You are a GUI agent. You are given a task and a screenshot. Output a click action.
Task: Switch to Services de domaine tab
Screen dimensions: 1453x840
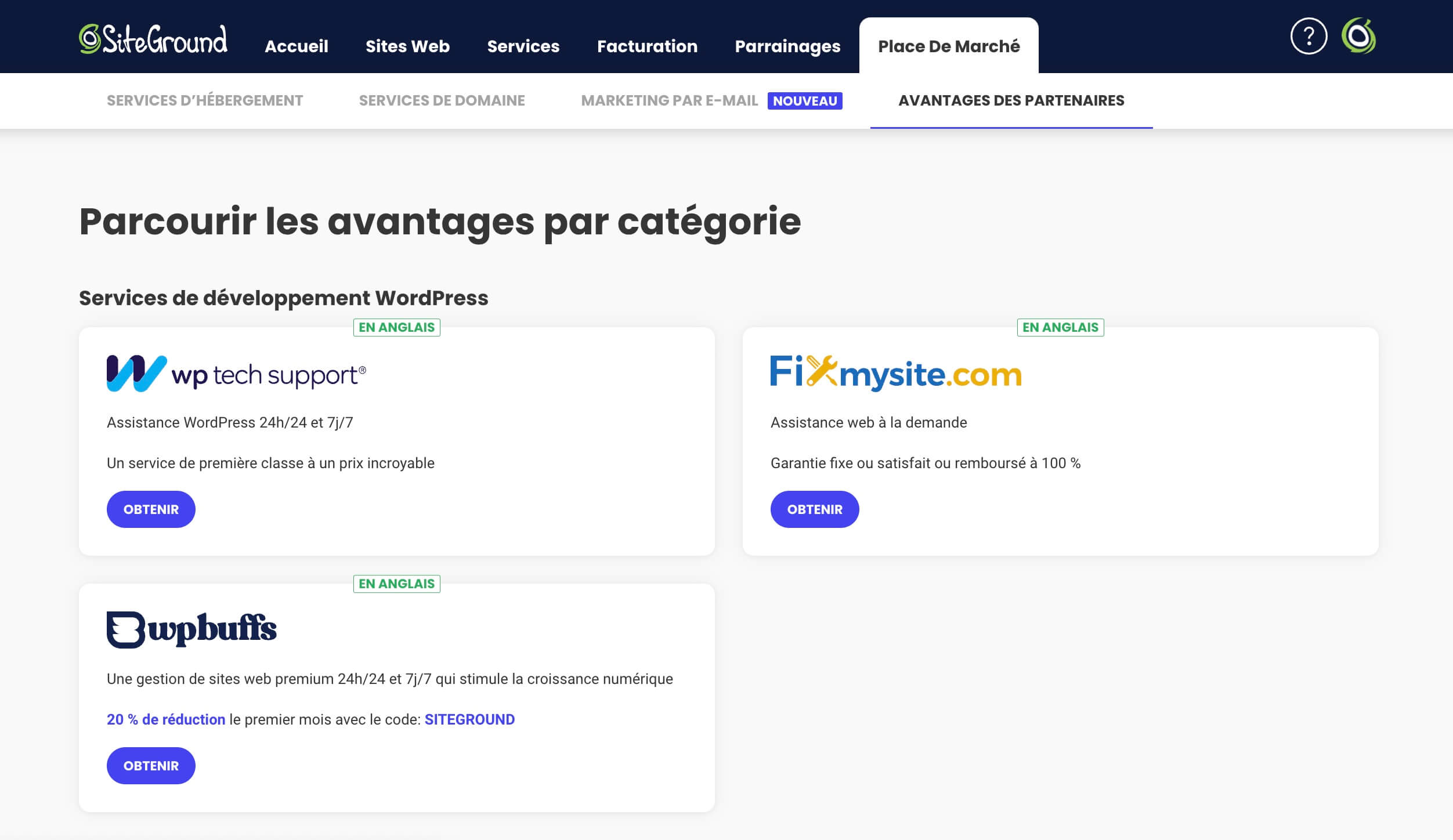(x=442, y=100)
